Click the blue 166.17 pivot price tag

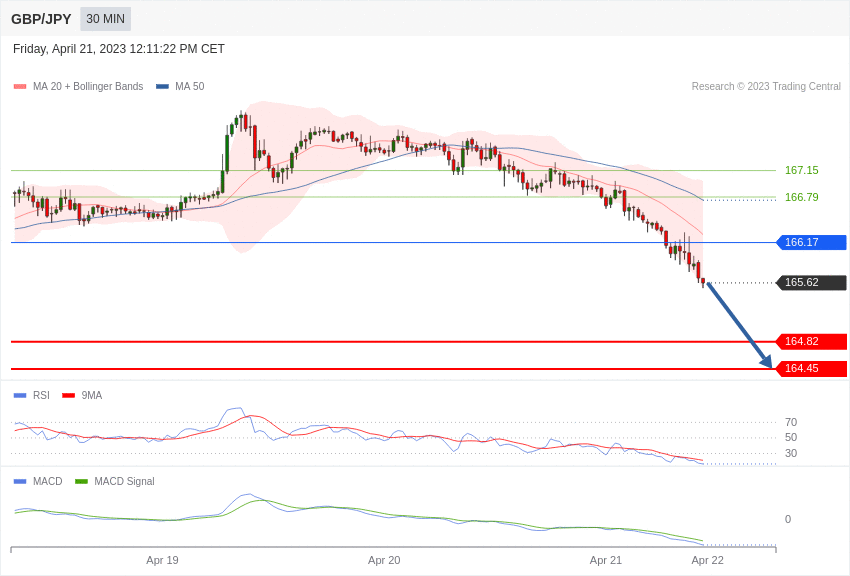(x=812, y=242)
